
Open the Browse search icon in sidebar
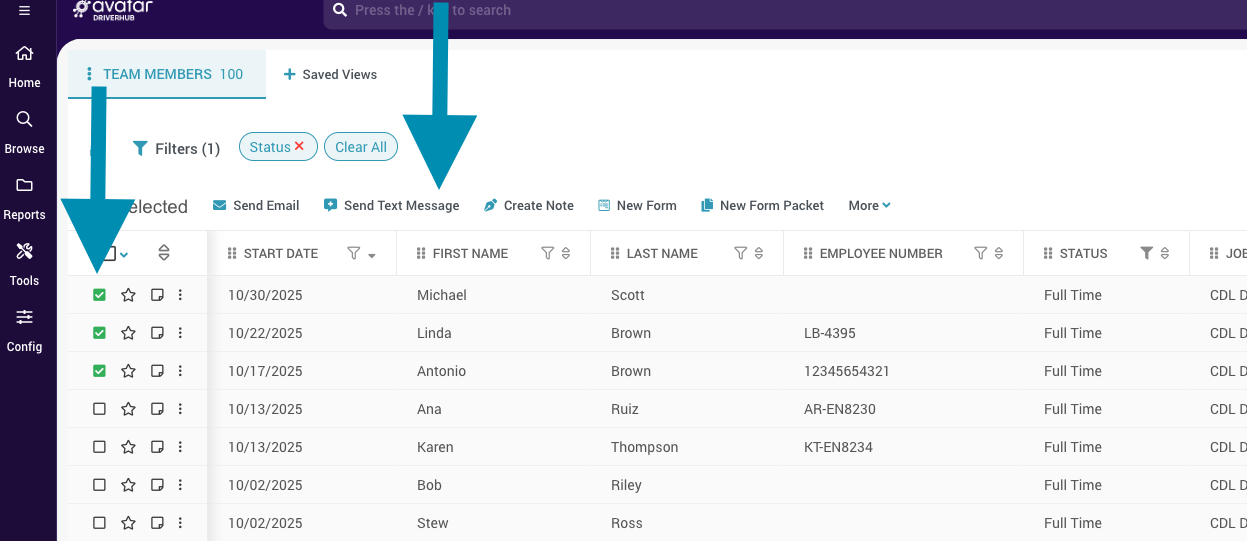(24, 120)
